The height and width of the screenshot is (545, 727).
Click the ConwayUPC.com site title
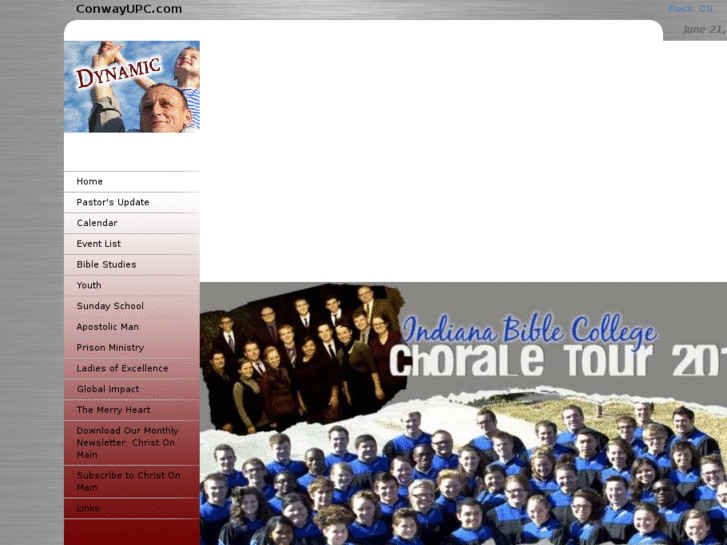coord(129,9)
